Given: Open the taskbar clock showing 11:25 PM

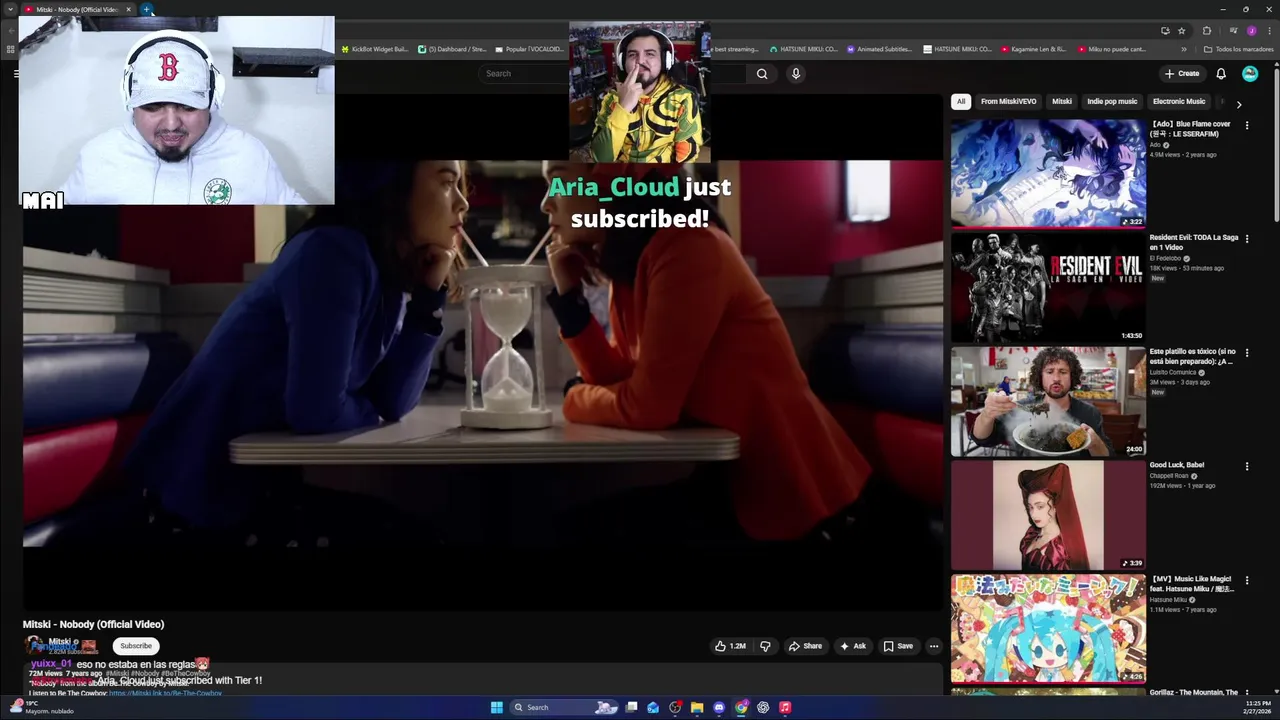Looking at the screenshot, I should coord(1257,707).
